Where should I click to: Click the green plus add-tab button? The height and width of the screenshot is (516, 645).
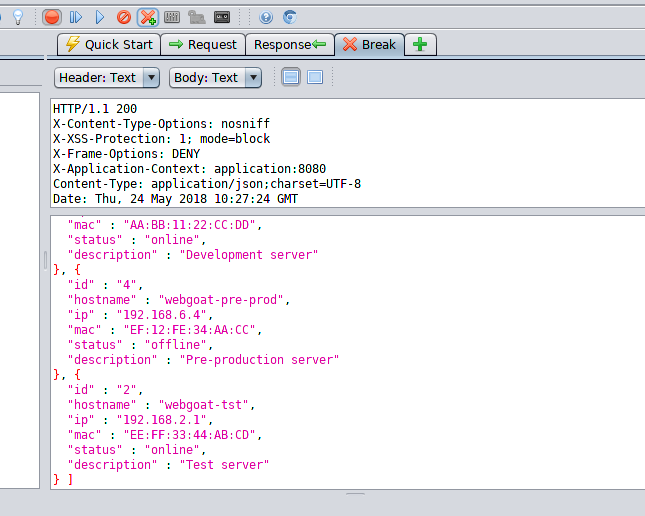click(420, 44)
